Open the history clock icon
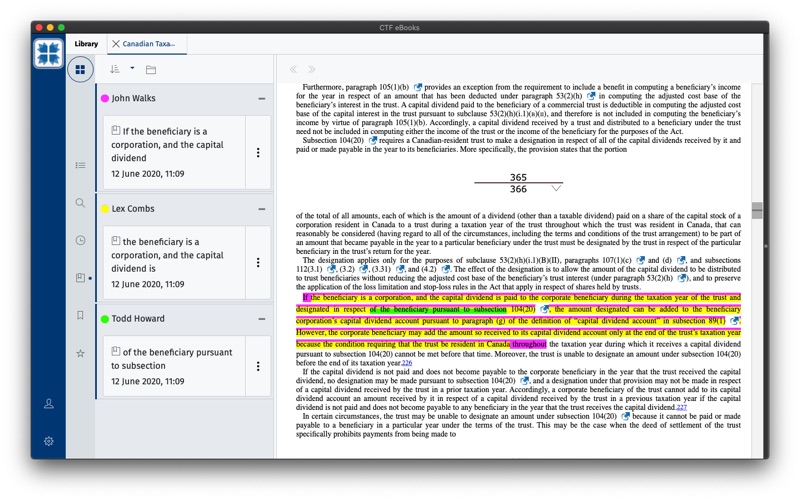The image size is (800, 500). click(x=80, y=240)
